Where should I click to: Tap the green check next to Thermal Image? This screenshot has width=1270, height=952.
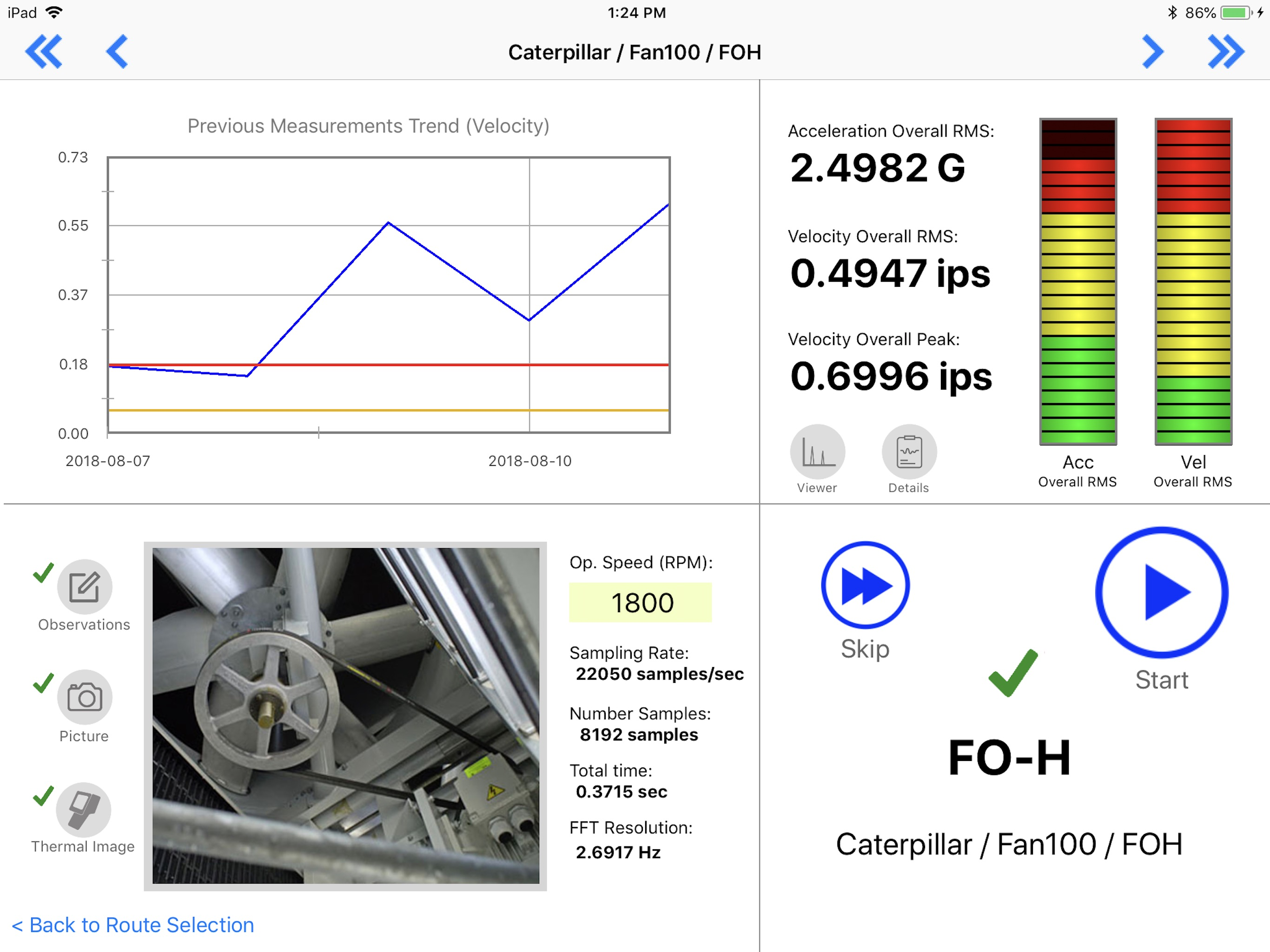[43, 795]
